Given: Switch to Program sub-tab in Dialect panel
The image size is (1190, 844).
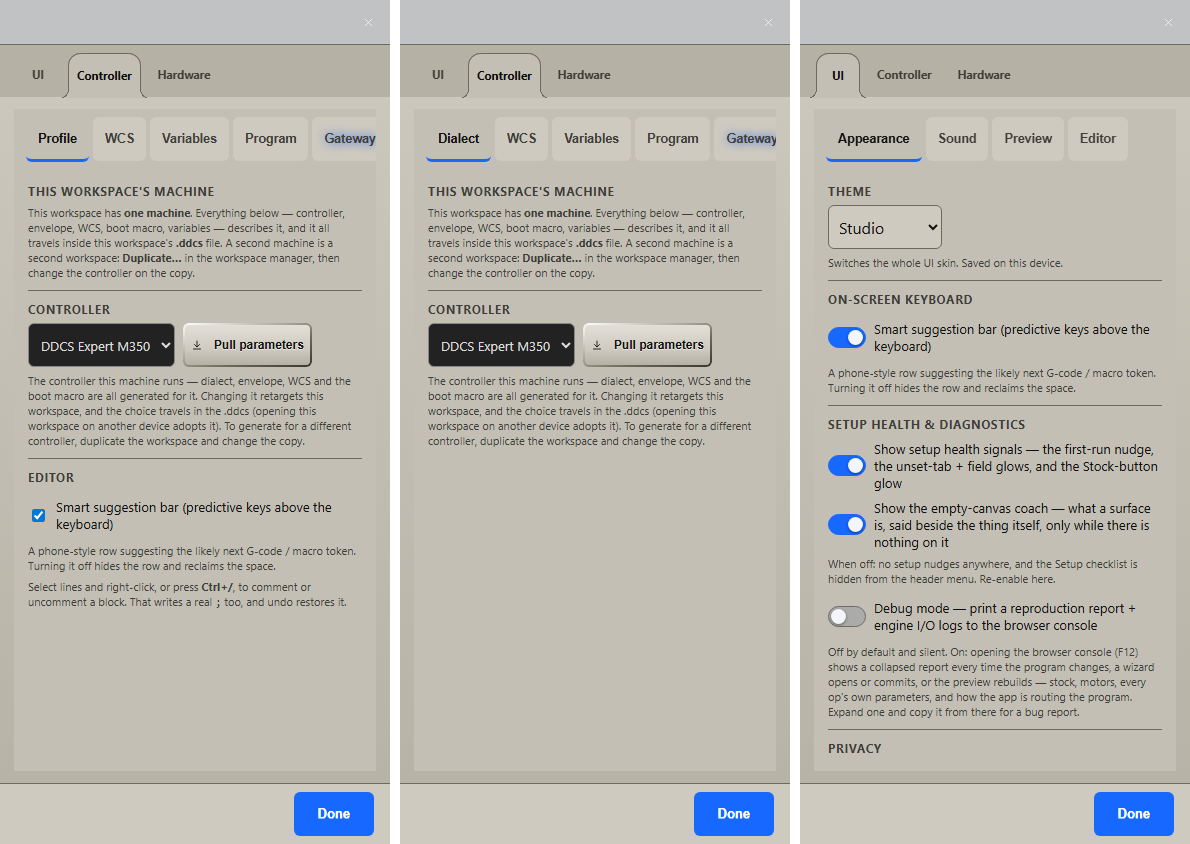Looking at the screenshot, I should (x=672, y=139).
